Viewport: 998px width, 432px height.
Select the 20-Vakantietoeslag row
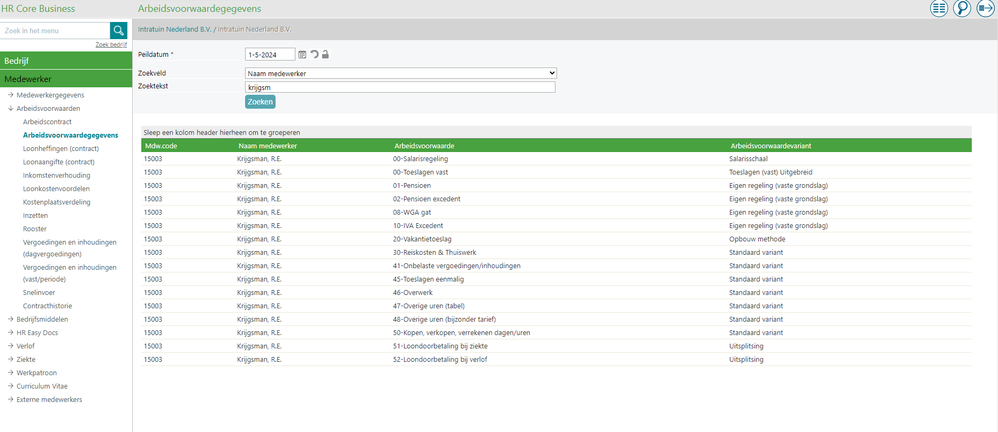tap(556, 239)
